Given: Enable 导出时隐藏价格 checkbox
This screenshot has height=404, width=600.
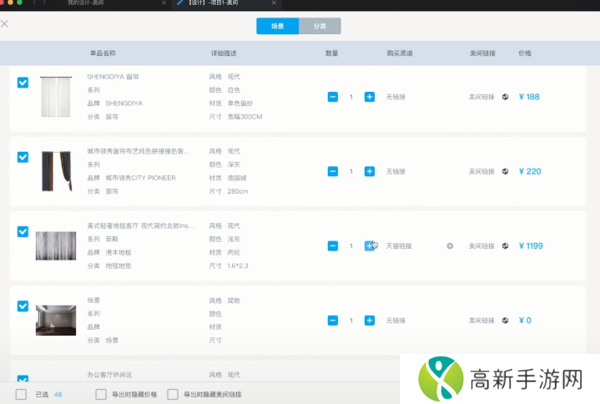Looking at the screenshot, I should point(101,394).
